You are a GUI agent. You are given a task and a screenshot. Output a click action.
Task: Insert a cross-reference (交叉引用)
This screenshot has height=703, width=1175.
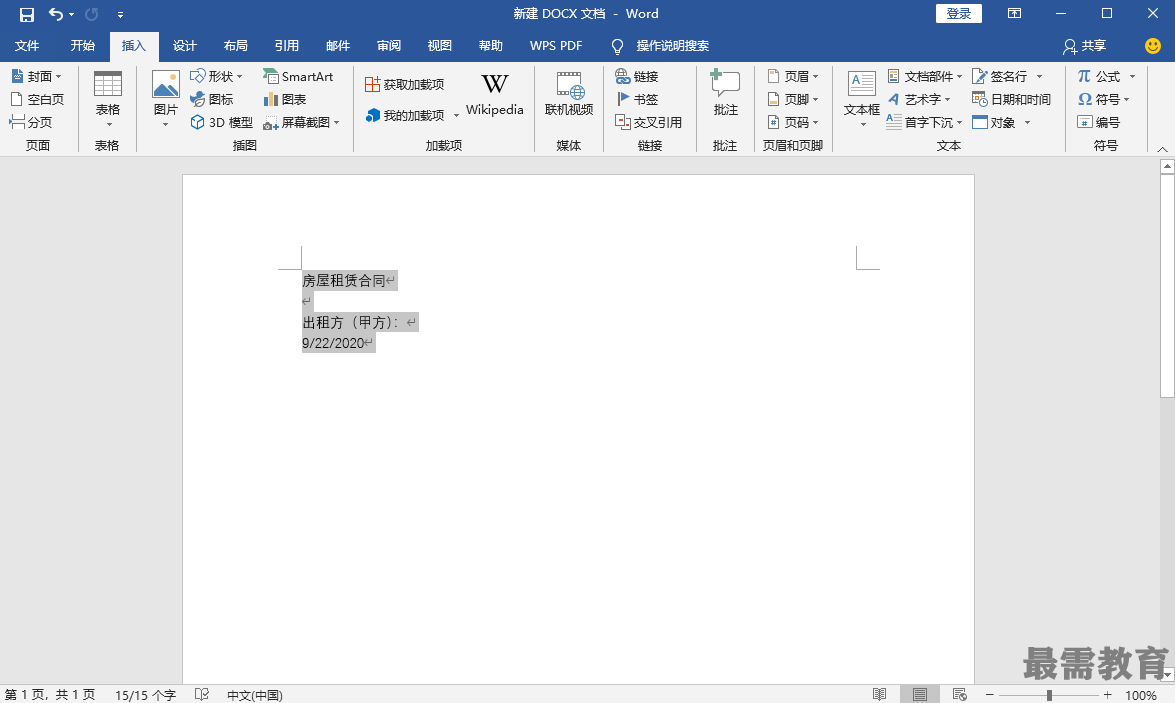(x=648, y=122)
